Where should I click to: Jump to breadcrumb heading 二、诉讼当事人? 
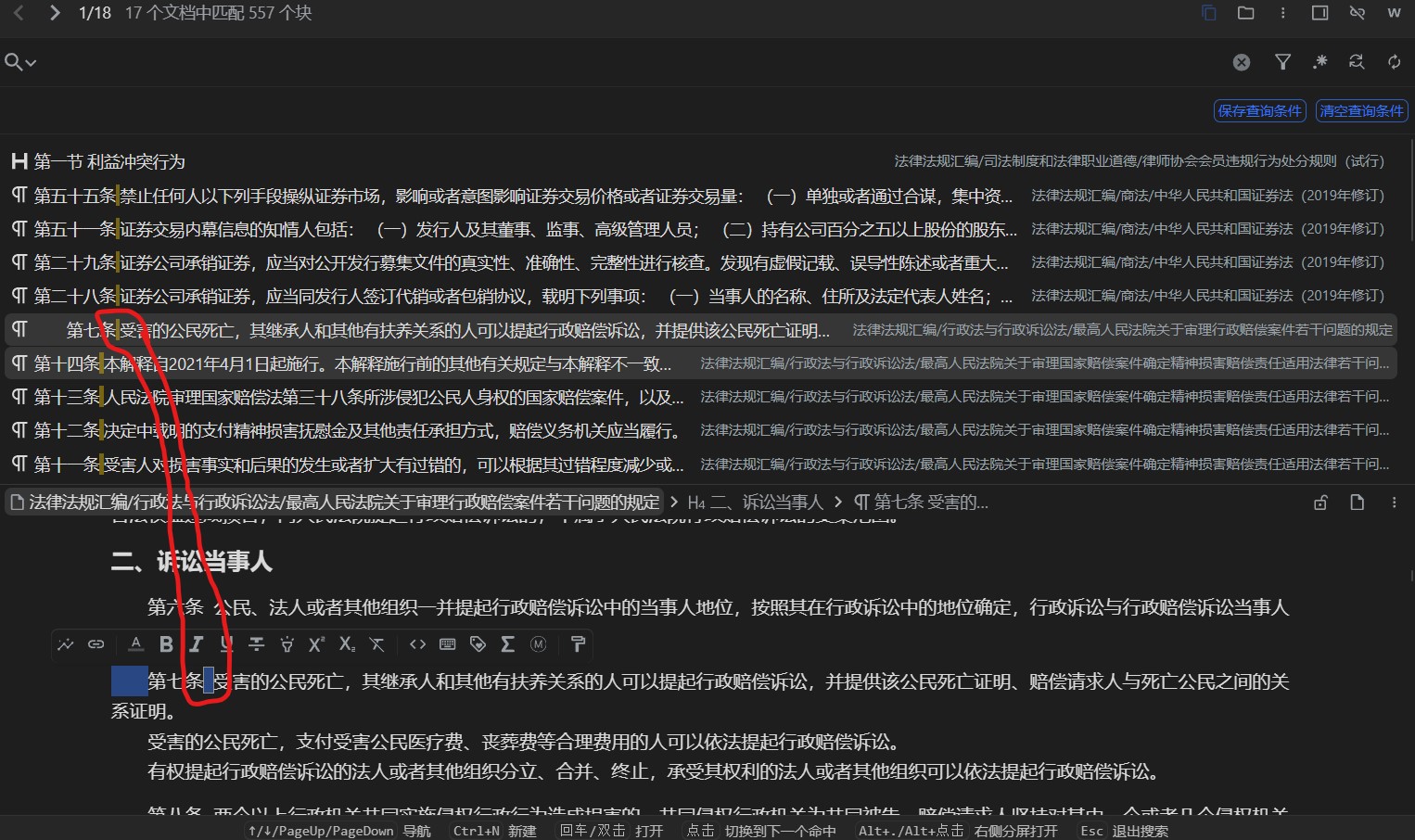tap(756, 503)
